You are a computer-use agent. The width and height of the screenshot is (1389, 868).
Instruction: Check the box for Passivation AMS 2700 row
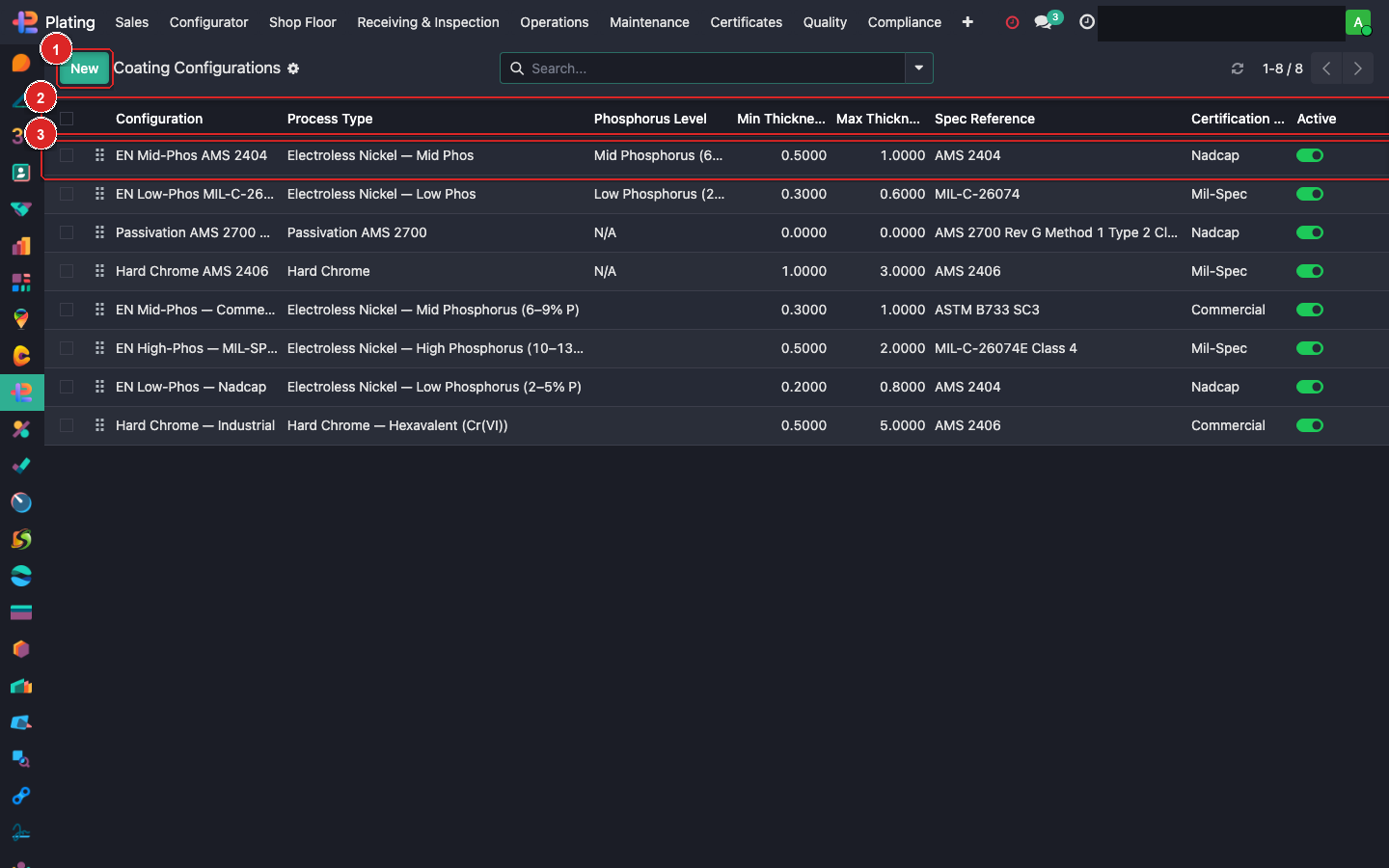coord(67,232)
